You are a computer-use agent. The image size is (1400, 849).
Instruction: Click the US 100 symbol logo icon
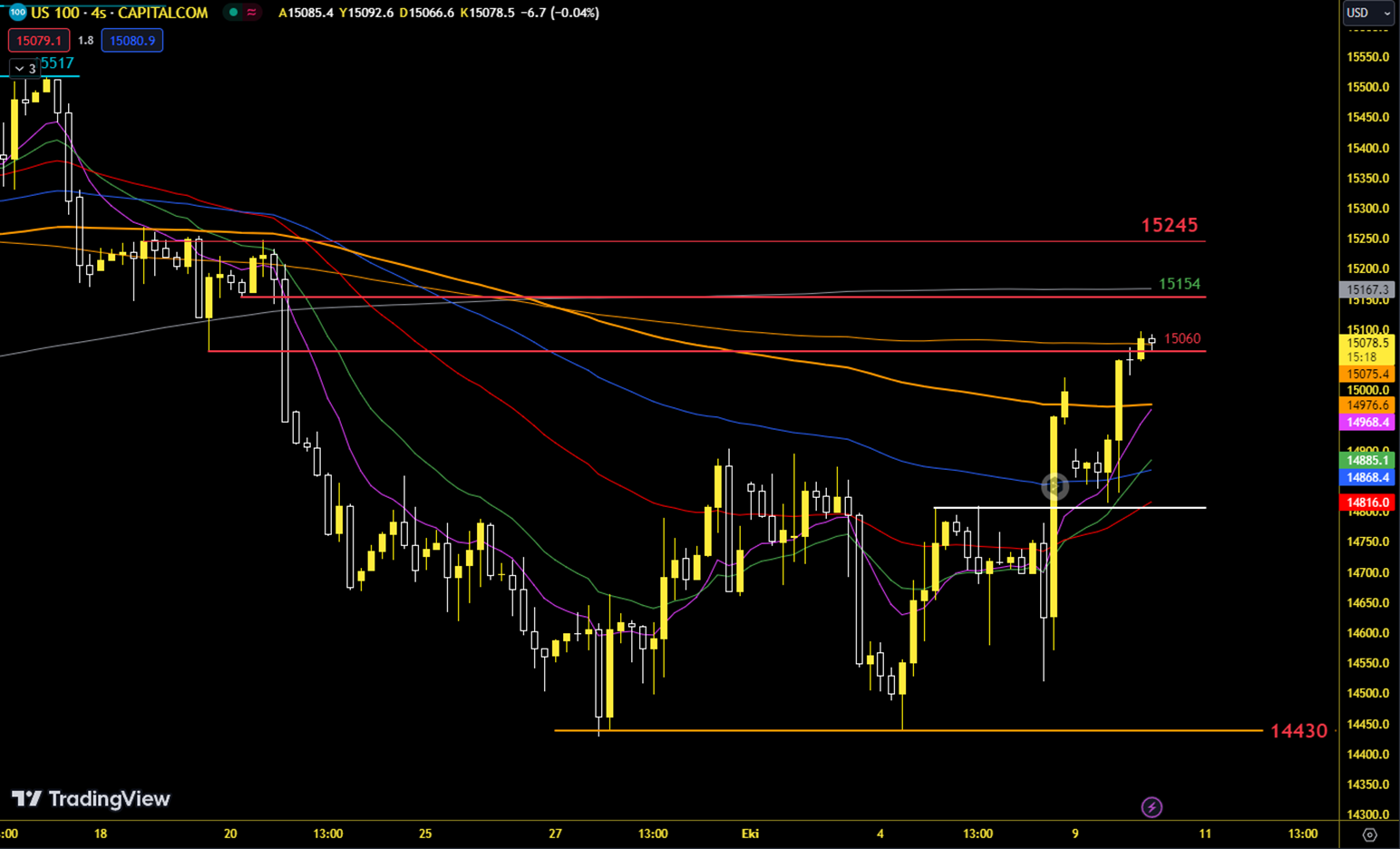click(x=17, y=12)
